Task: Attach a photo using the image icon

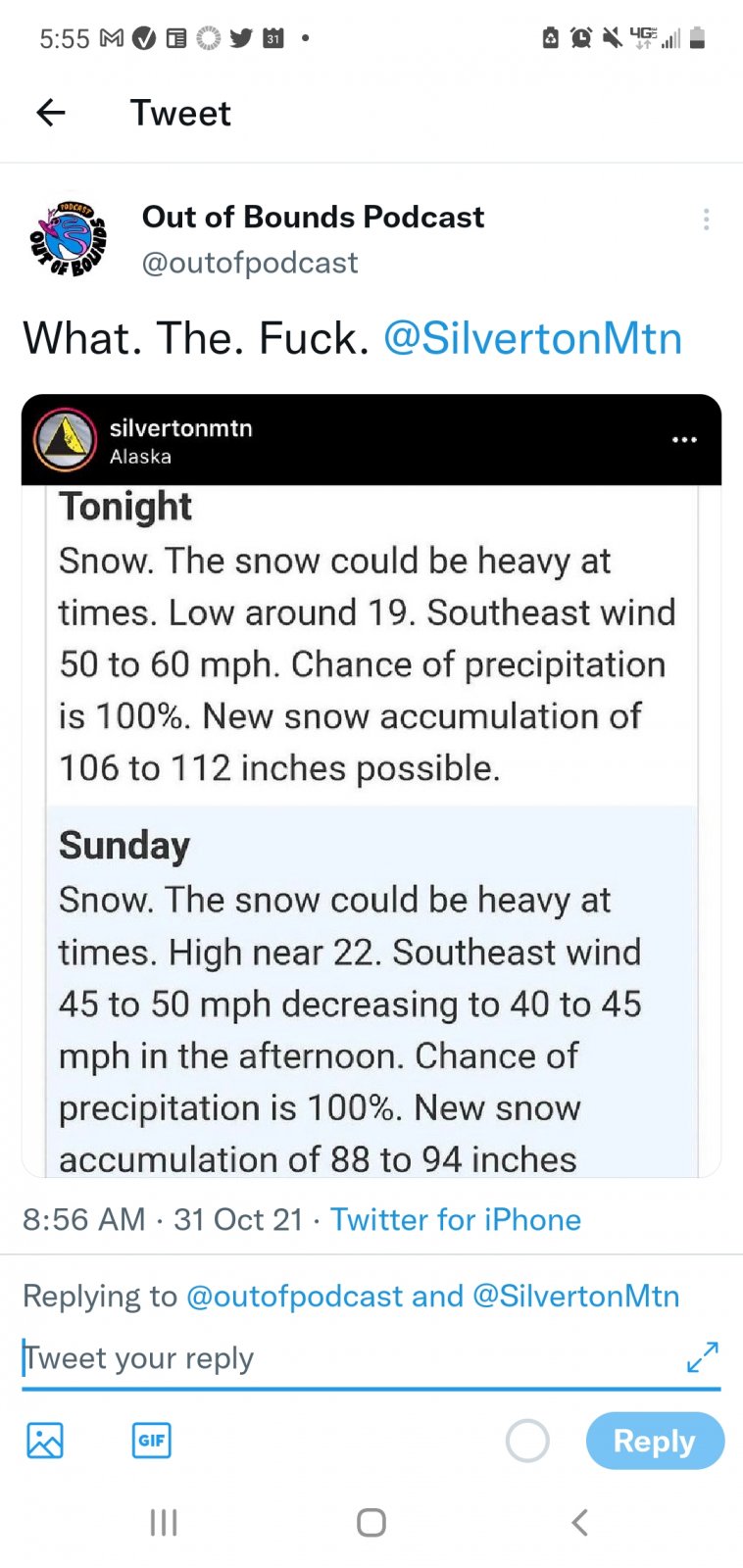Action: pos(44,1440)
